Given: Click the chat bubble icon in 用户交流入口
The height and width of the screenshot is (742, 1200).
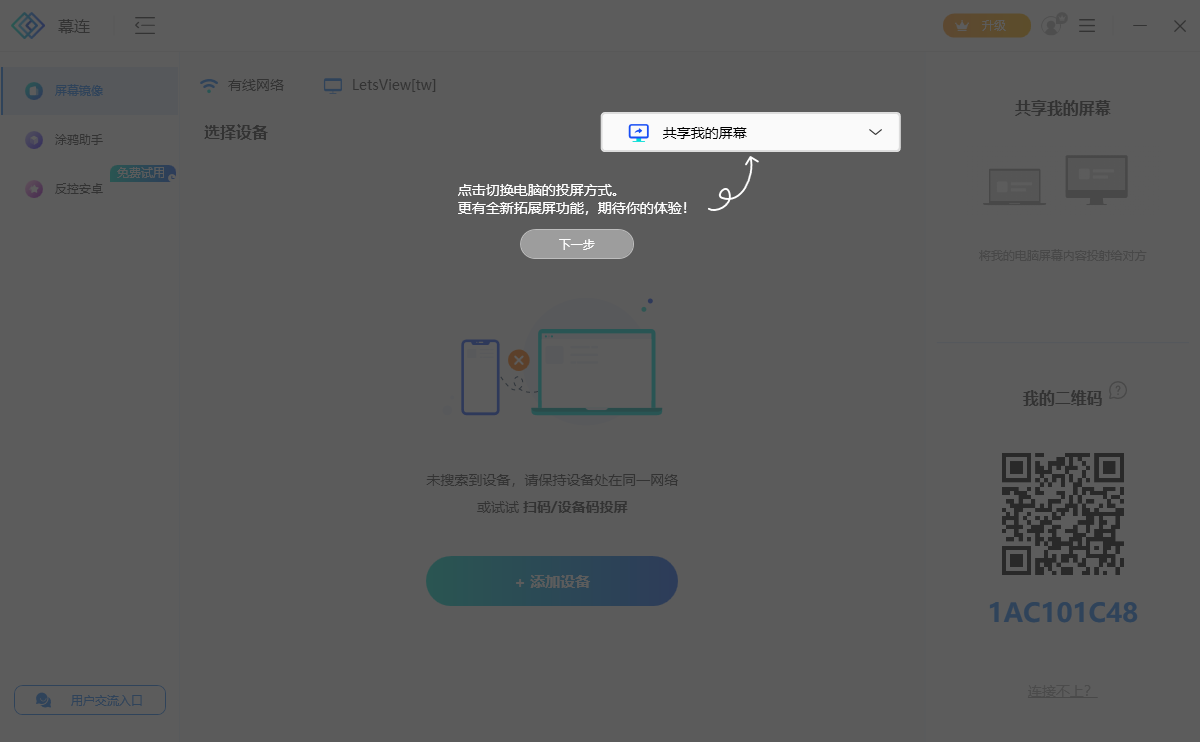Looking at the screenshot, I should [43, 701].
